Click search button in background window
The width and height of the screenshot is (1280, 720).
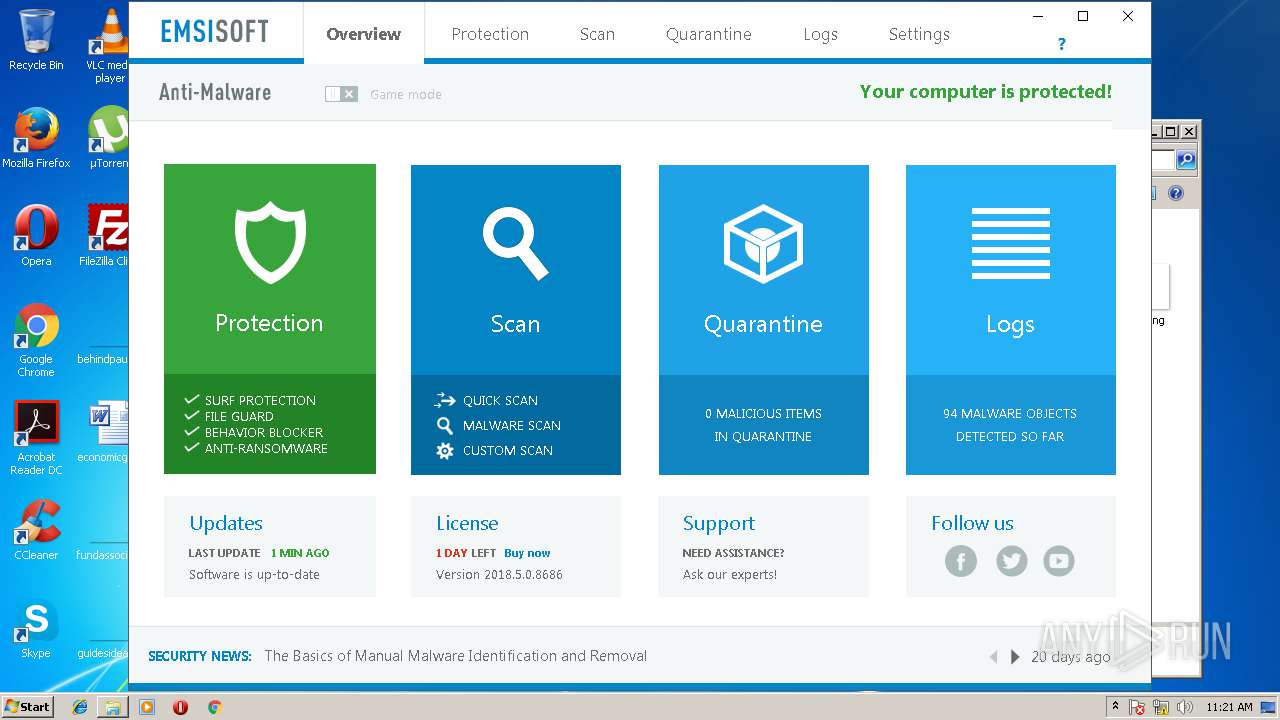pyautogui.click(x=1186, y=160)
